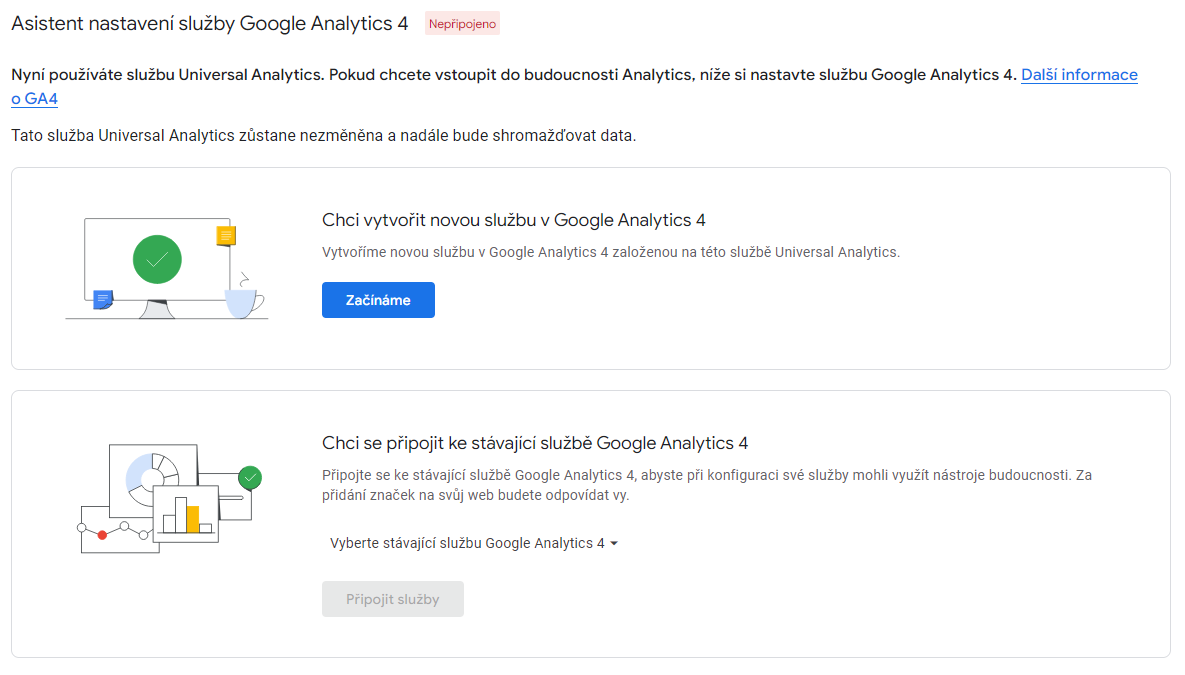This screenshot has height=675, width=1185.
Task: Click the Asistent nastavení služby Google Analytics 4 title
Action: pos(210,23)
